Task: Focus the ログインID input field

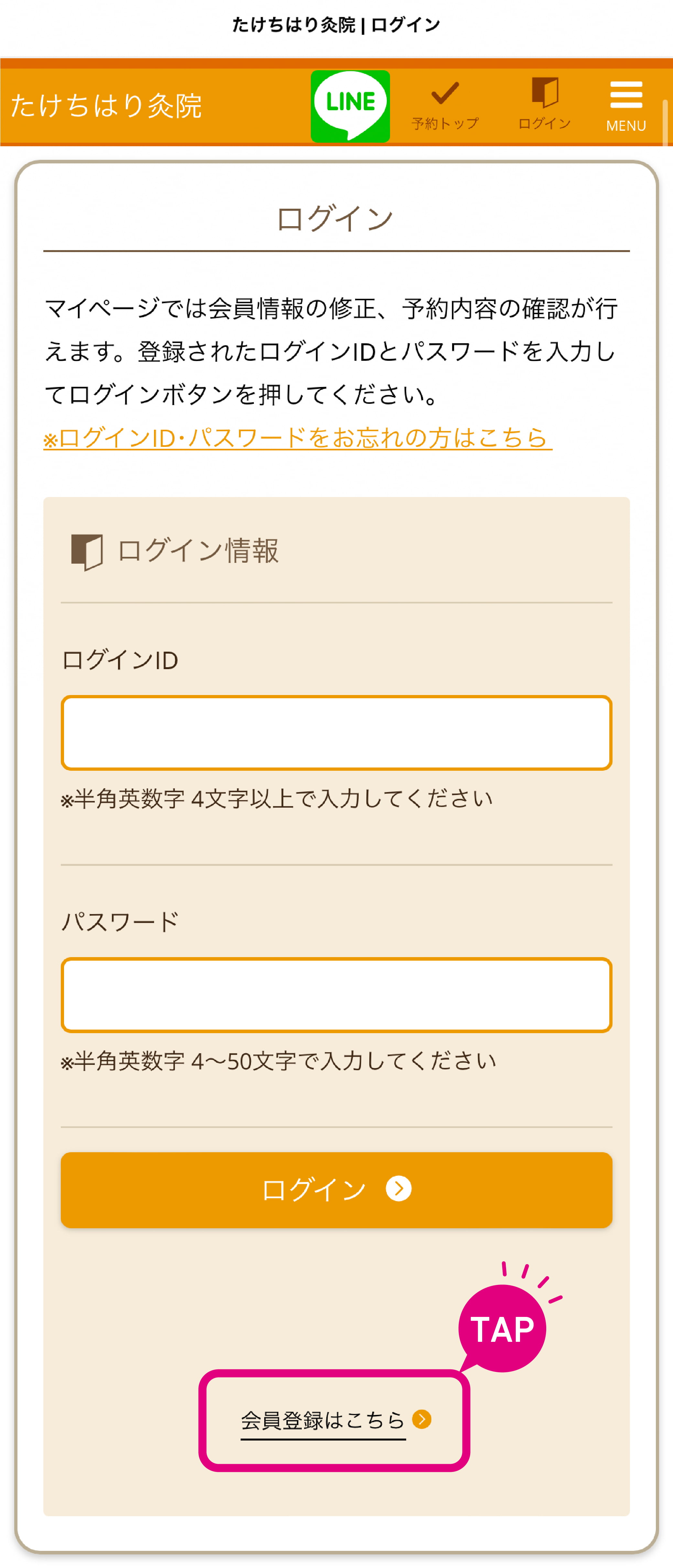Action: click(x=336, y=732)
